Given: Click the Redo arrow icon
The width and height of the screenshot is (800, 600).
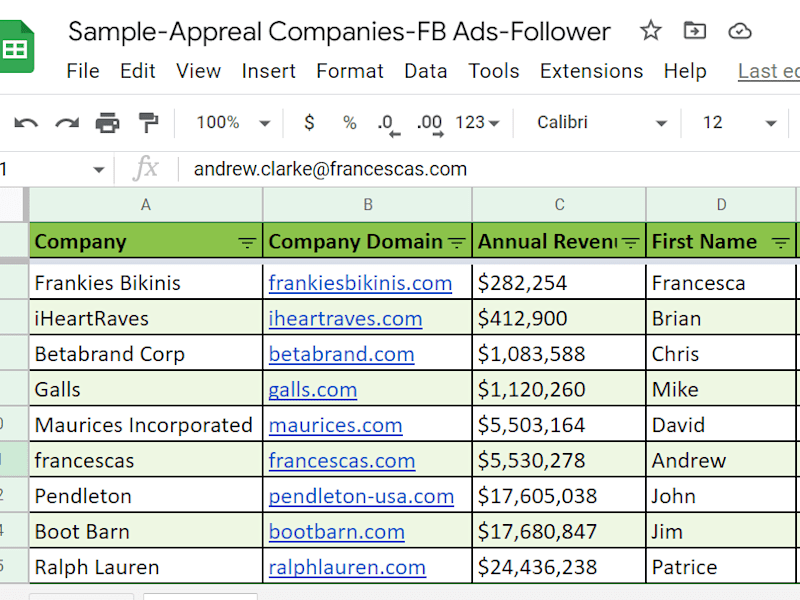Looking at the screenshot, I should (x=67, y=123).
